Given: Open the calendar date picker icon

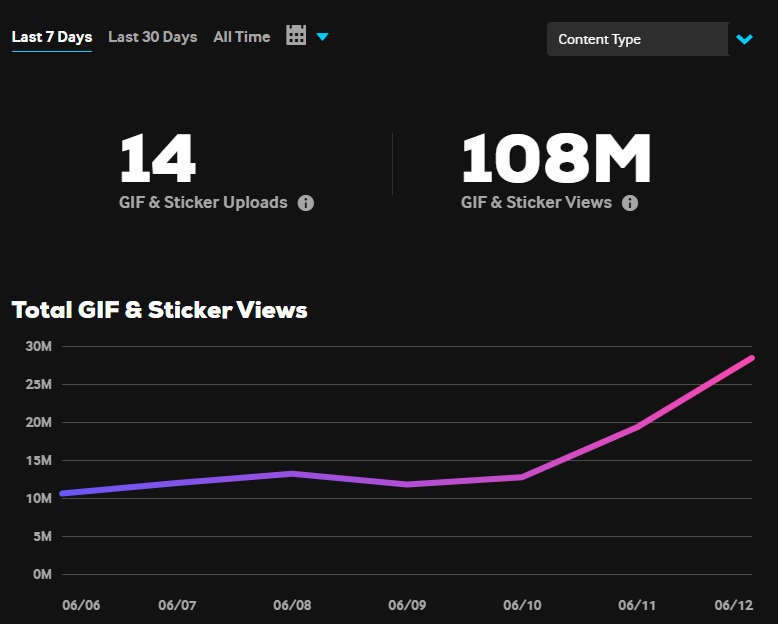Looking at the screenshot, I should pyautogui.click(x=296, y=36).
